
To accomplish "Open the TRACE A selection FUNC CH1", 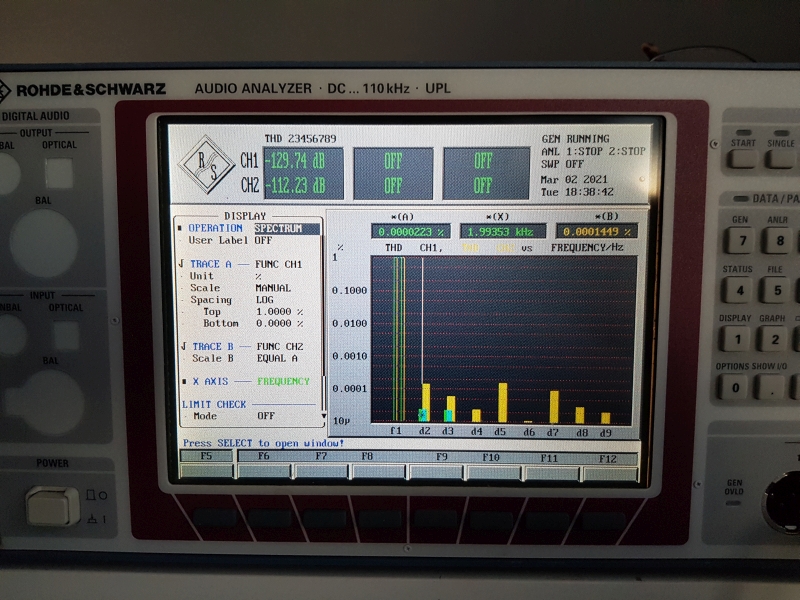I will (x=279, y=264).
